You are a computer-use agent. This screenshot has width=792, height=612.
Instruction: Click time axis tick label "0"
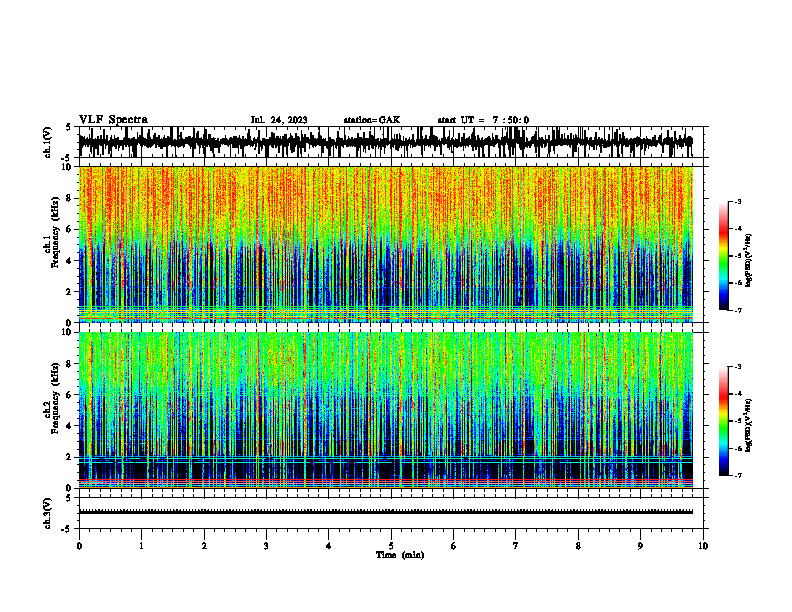[79, 546]
